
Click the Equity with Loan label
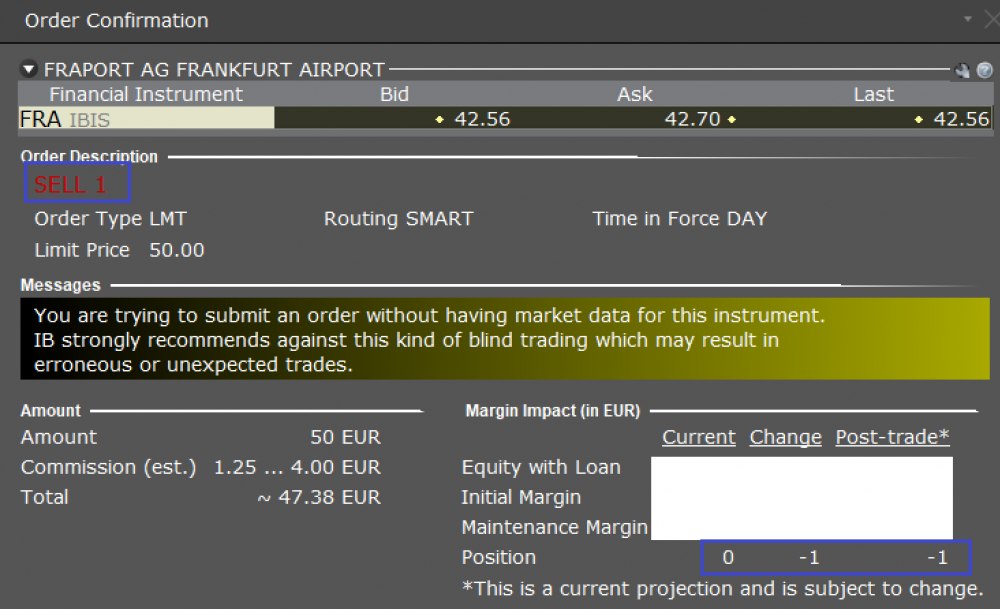point(541,467)
